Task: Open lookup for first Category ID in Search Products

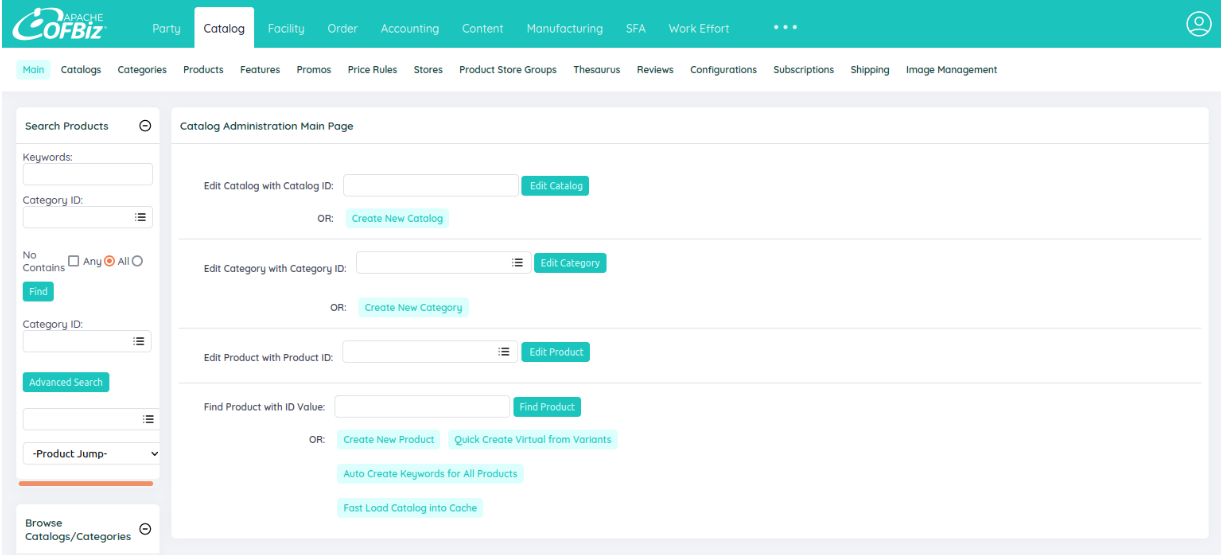Action: (140, 217)
